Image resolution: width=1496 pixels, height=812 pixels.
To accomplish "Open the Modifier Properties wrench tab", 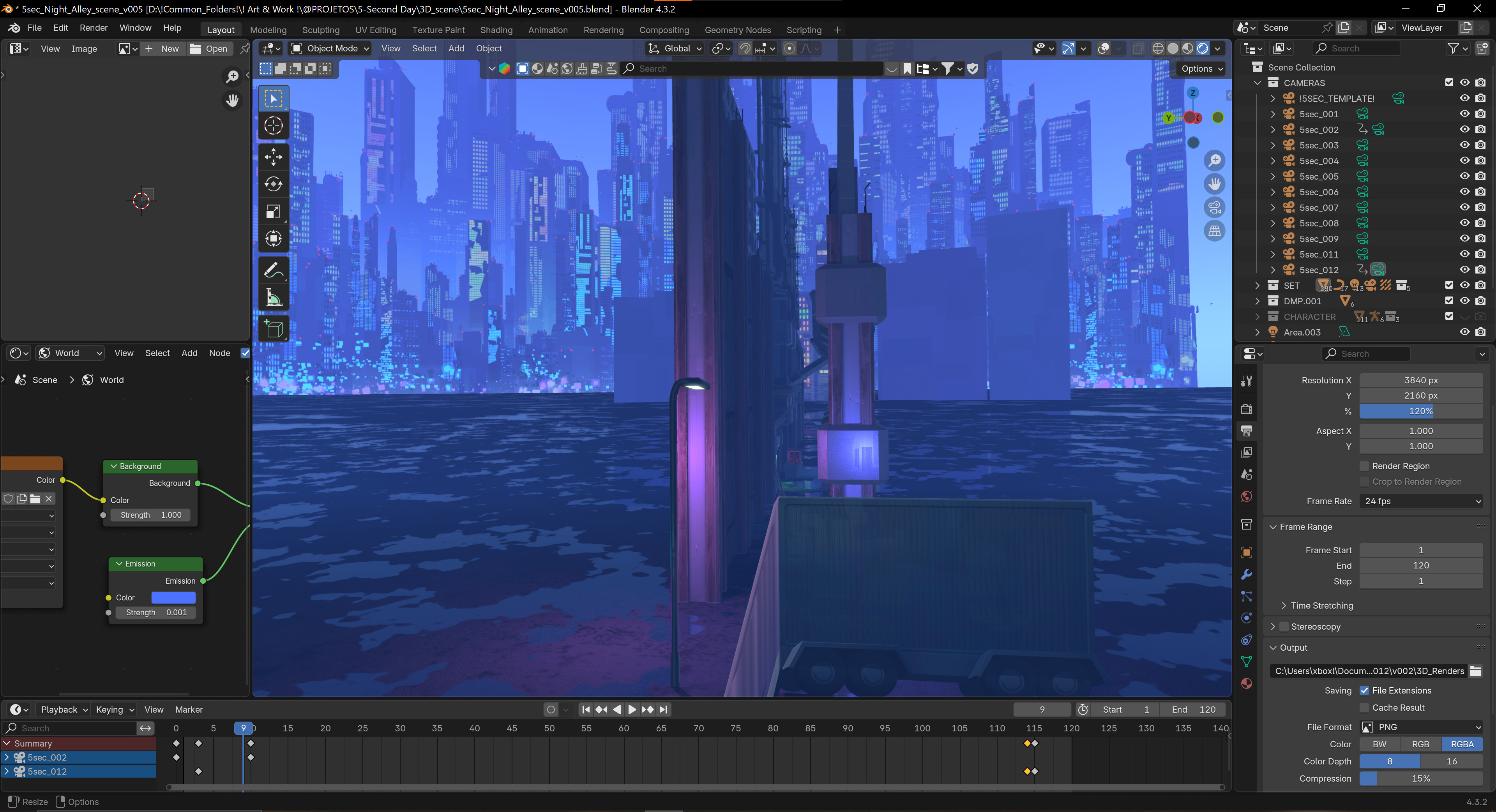I will coord(1247,574).
